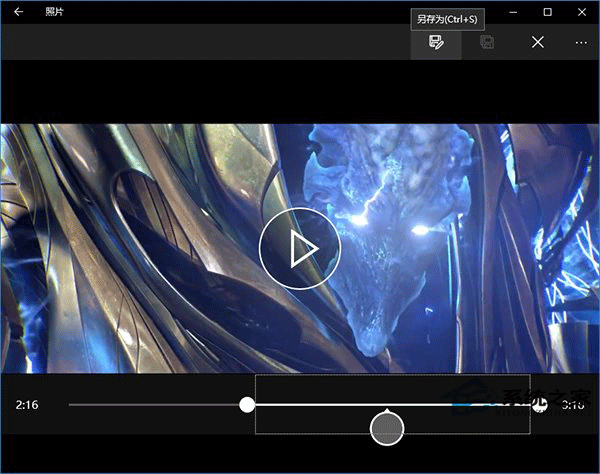The image size is (600, 474).
Task: Play the video with center play button
Action: (x=299, y=250)
